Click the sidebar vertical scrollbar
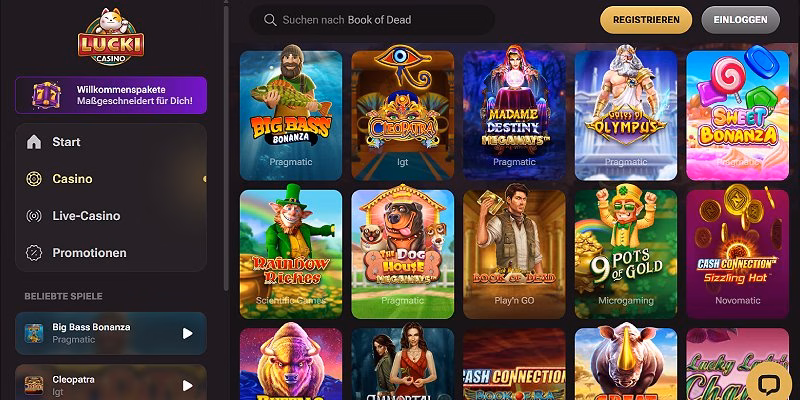Screen dimensions: 800x400 [x=226, y=145]
